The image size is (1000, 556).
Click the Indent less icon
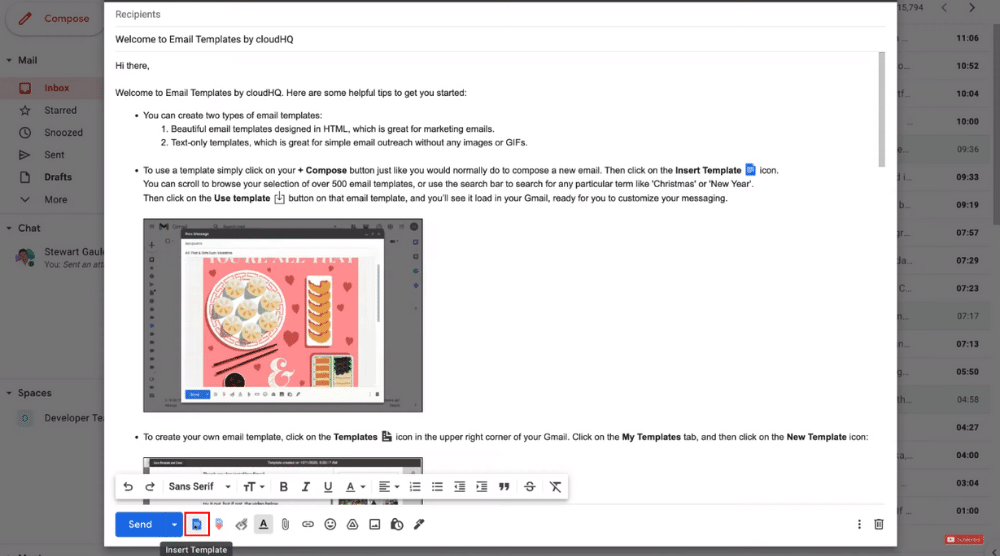pos(459,486)
